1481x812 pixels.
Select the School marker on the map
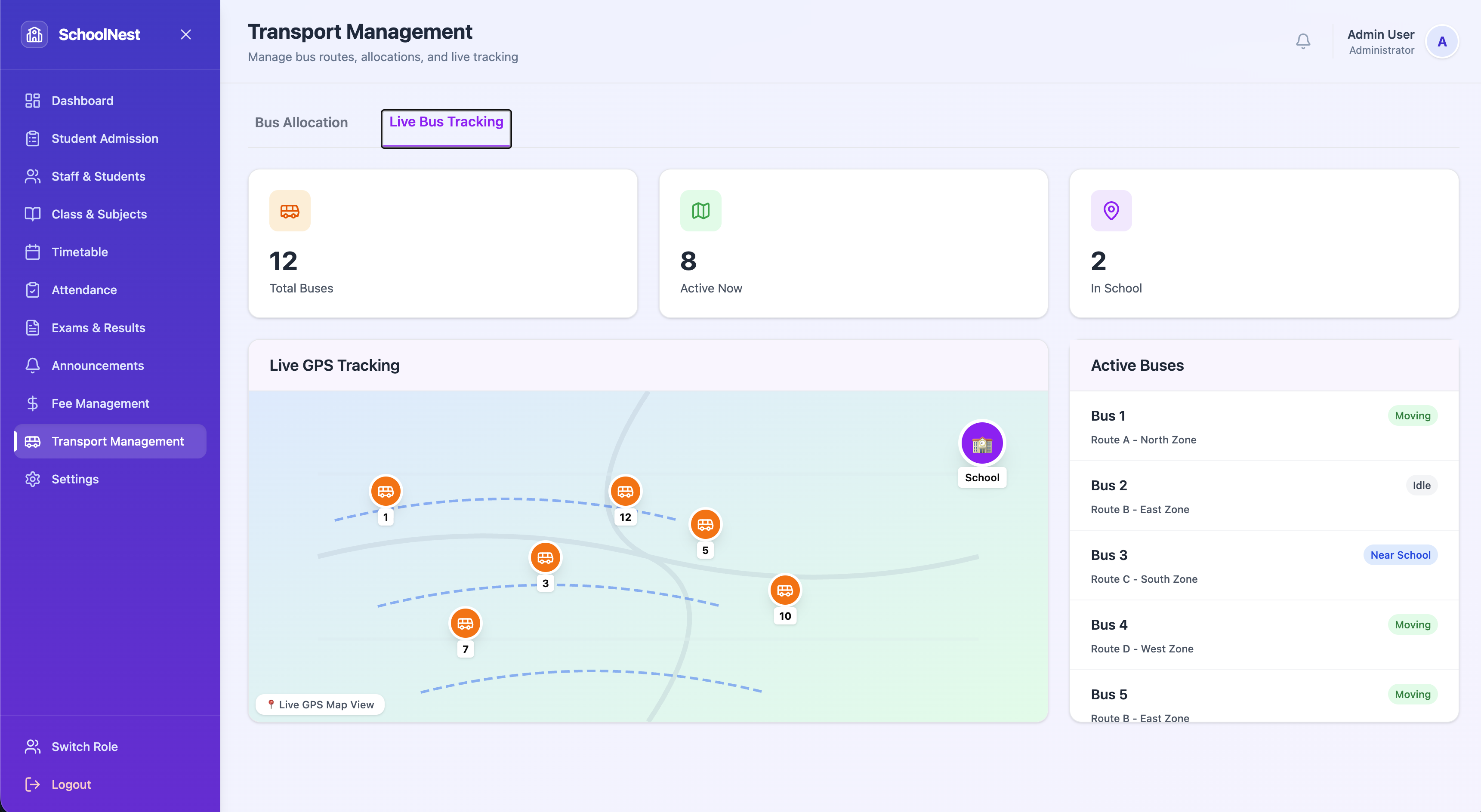(x=982, y=444)
